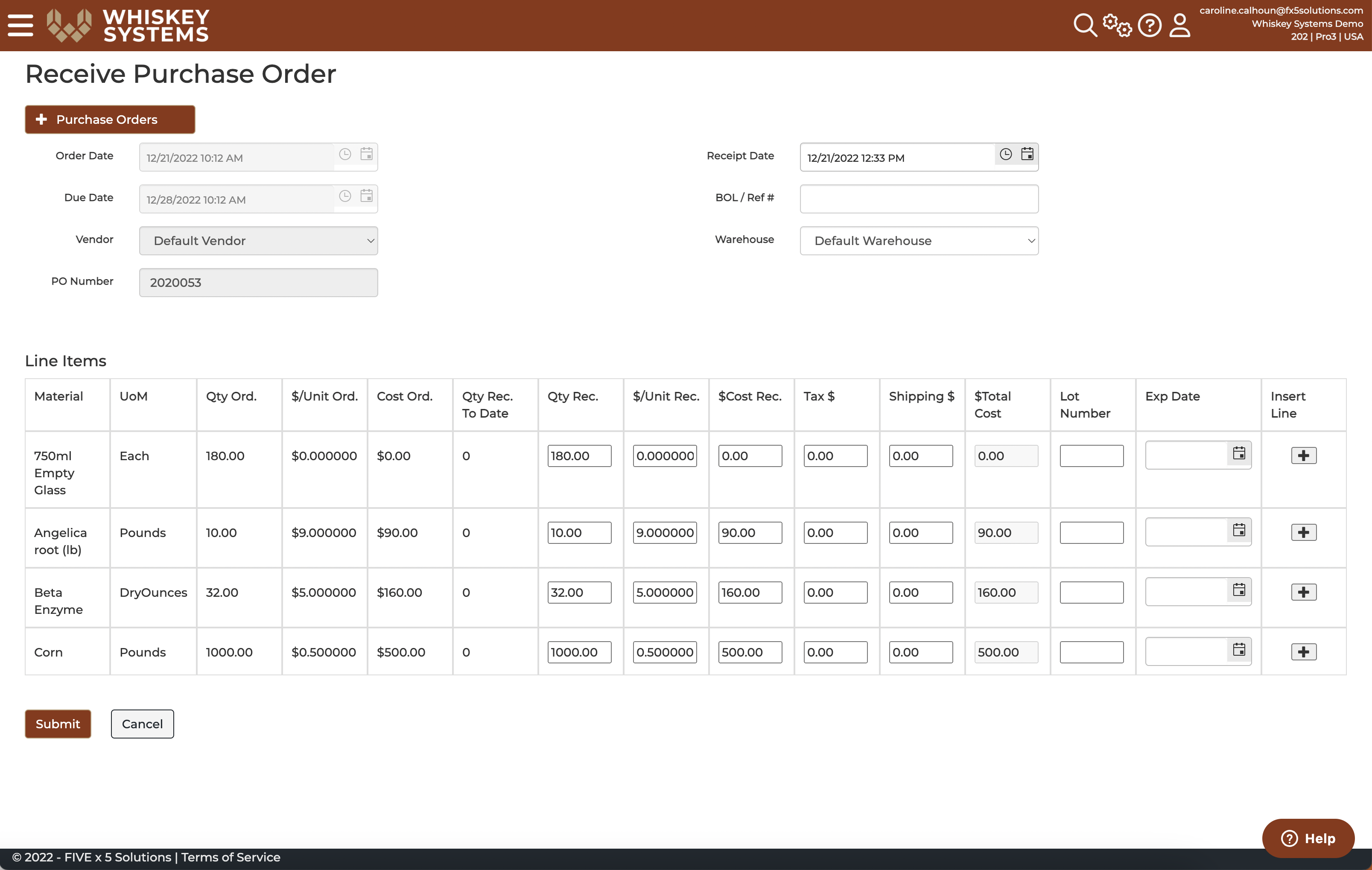1372x870 pixels.
Task: Open Receipt Date time picker clock
Action: click(1006, 155)
